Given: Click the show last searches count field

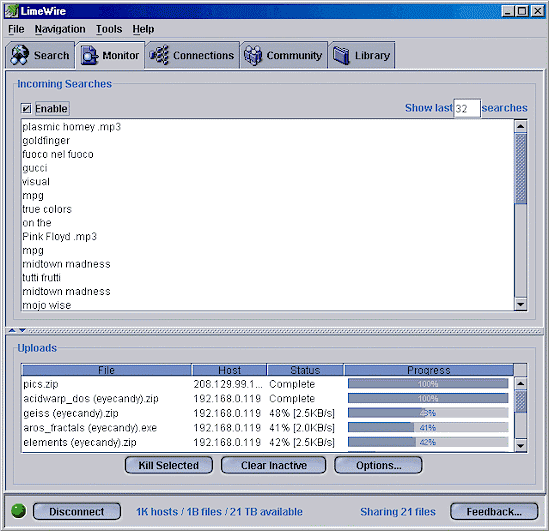Looking at the screenshot, I should 467,108.
